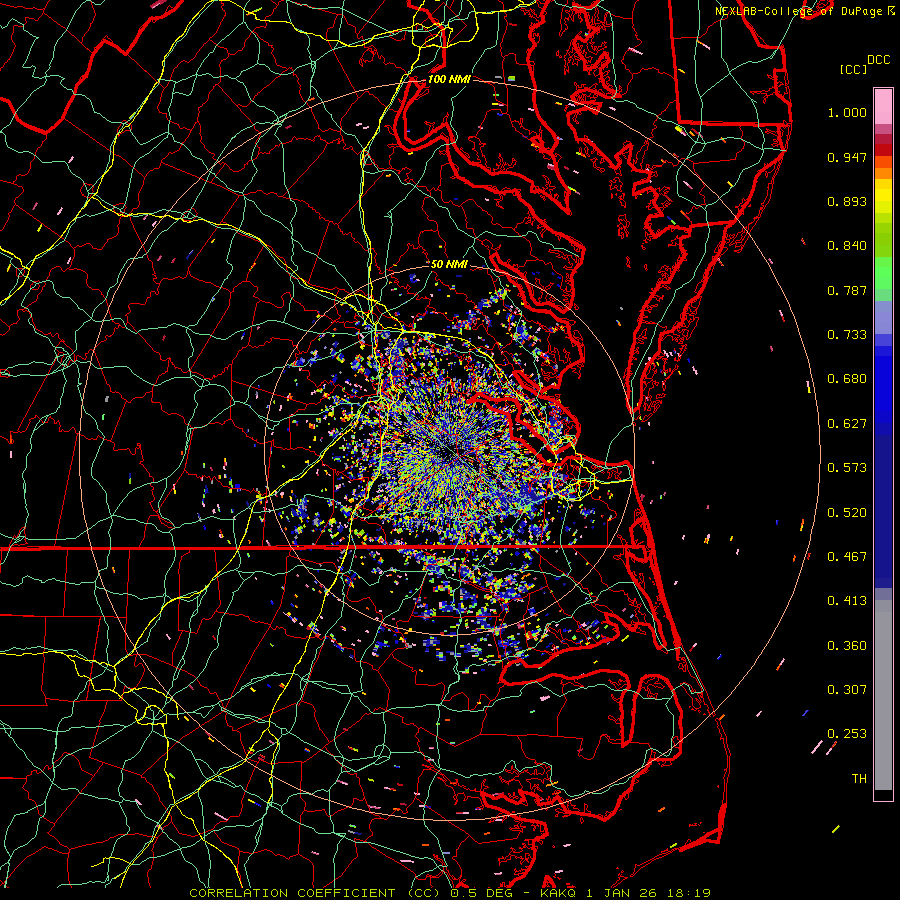
Task: Click the 0.680 legend value
Action: tap(847, 379)
